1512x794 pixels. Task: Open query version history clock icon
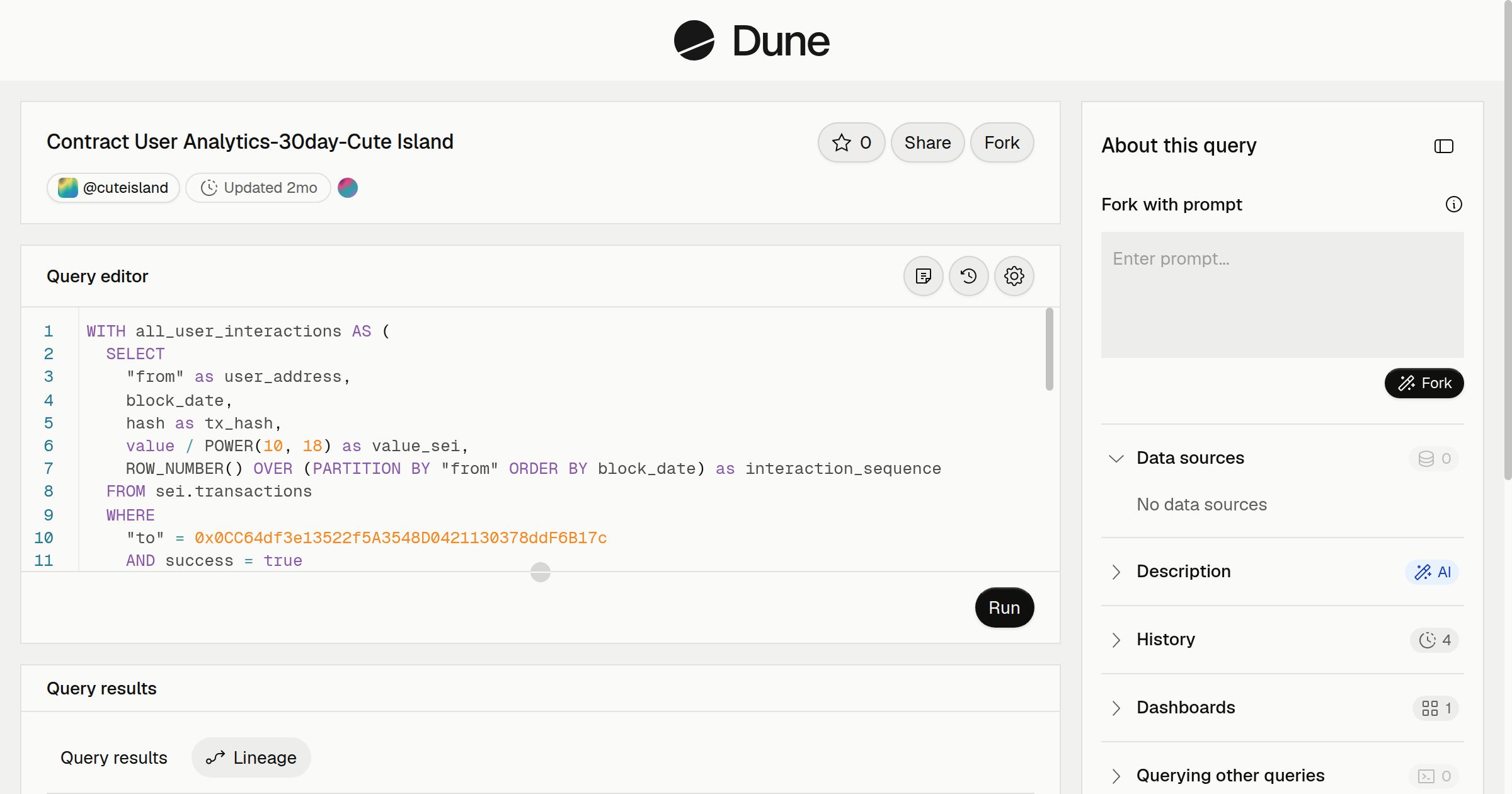pyautogui.click(x=969, y=276)
